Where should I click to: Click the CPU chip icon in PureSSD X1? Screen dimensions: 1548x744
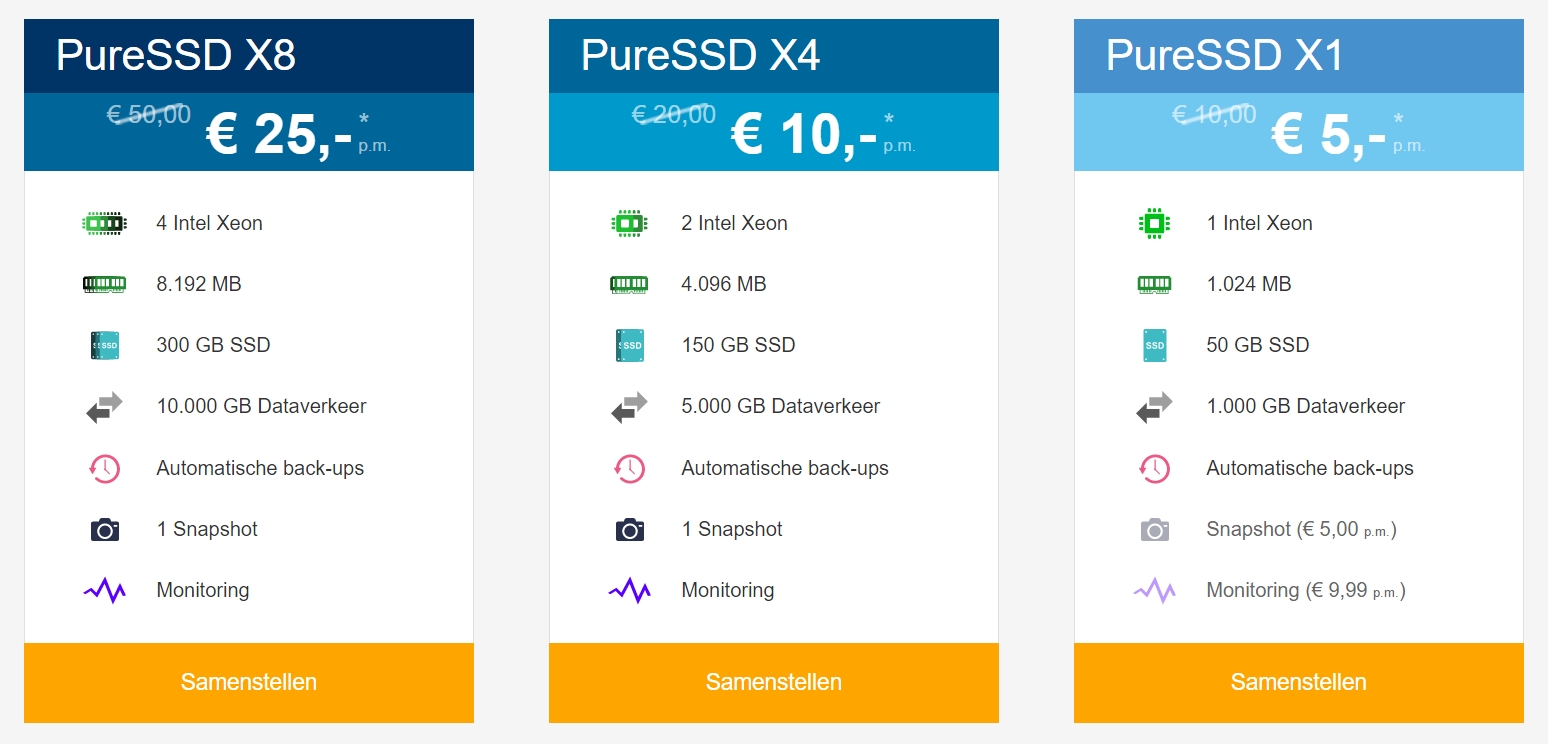1154,223
